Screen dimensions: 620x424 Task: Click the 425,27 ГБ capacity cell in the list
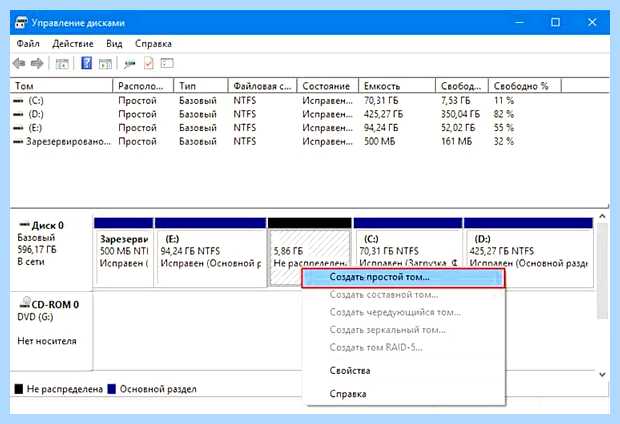[x=384, y=114]
